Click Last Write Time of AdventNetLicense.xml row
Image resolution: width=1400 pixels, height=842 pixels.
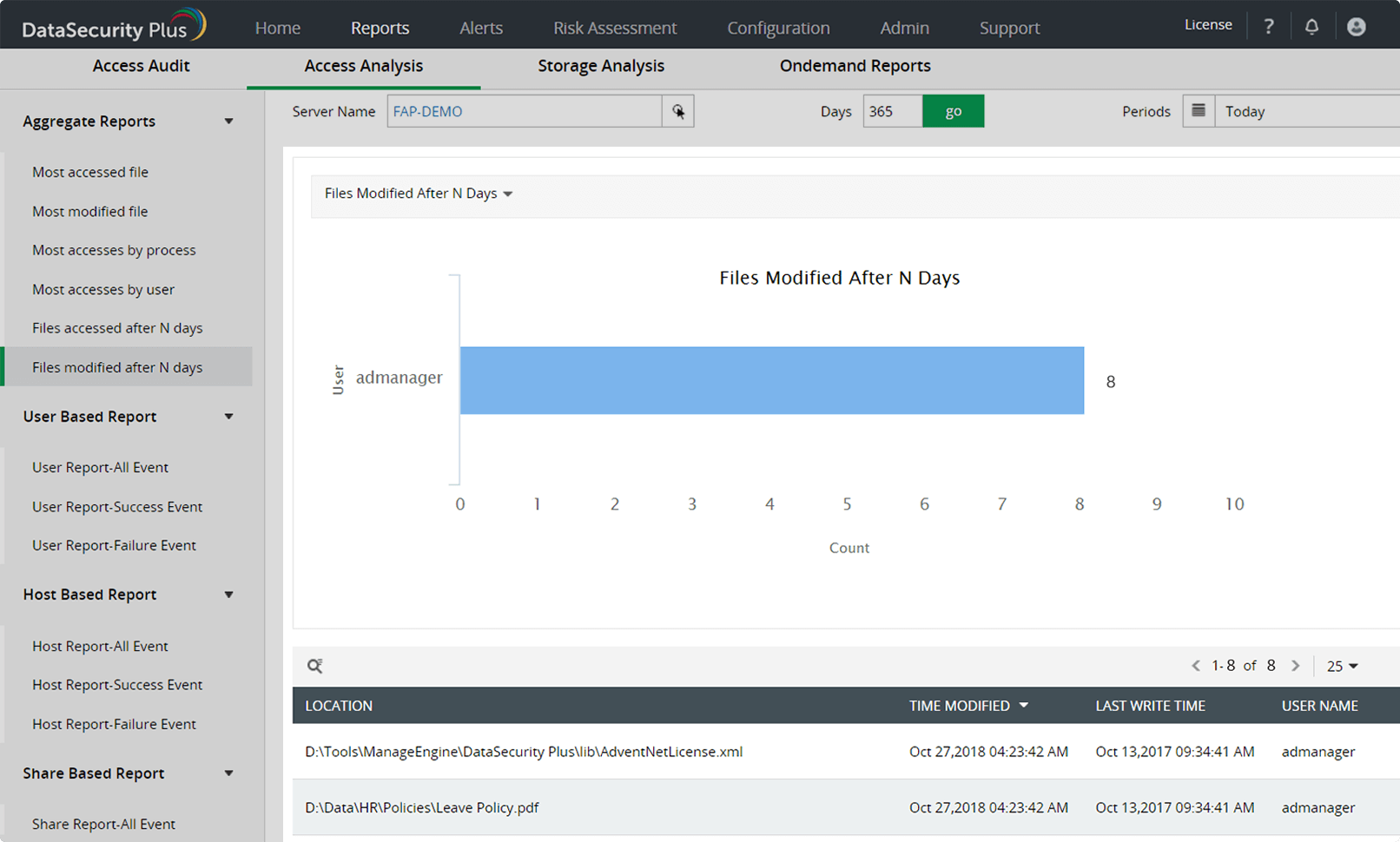point(1174,752)
